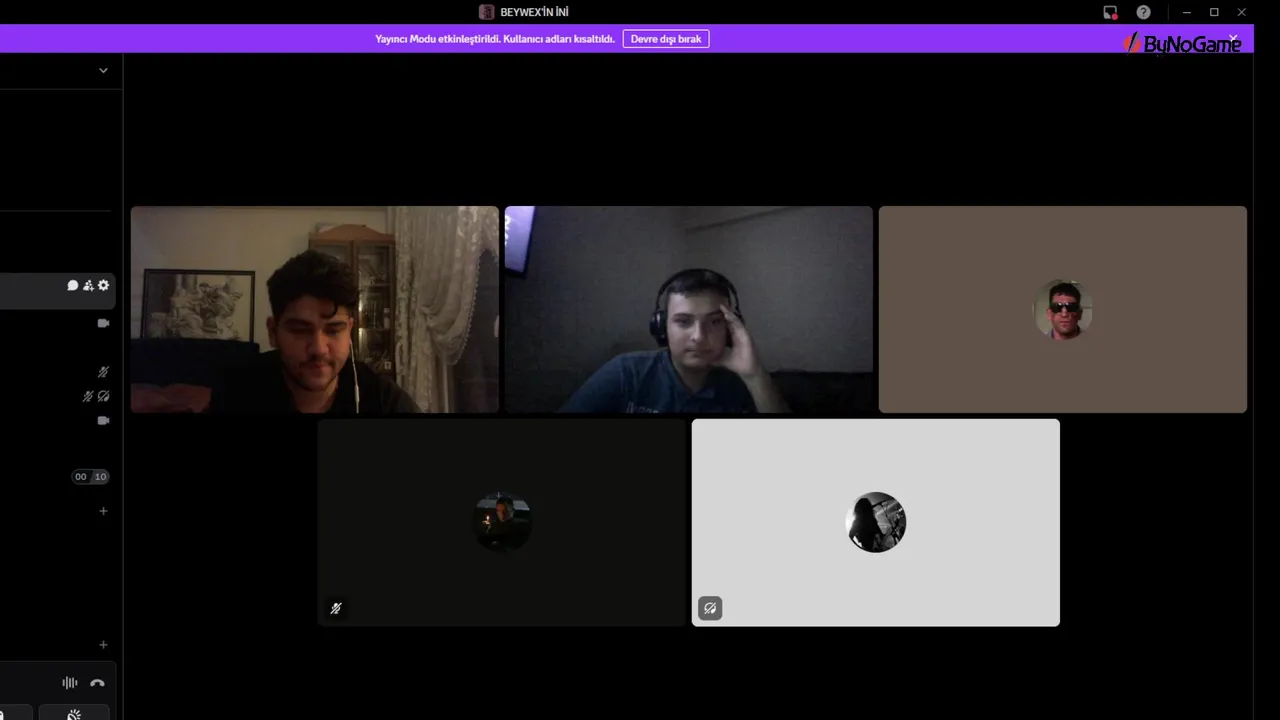The height and width of the screenshot is (720, 1280).
Task: Minimize the Discord window
Action: (x=1186, y=12)
